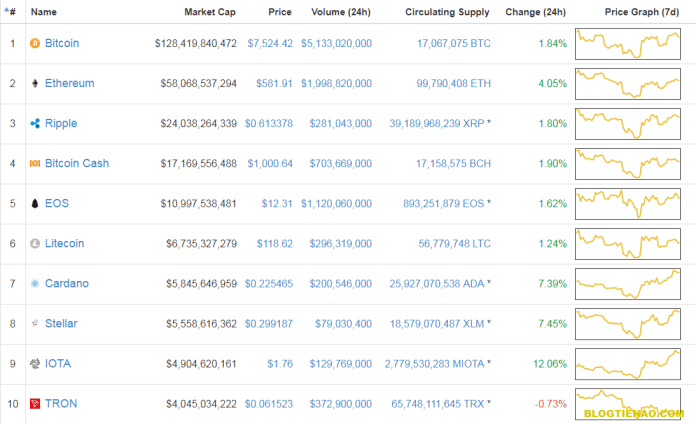
Task: Open Cardano 7-day price graph thumbnail
Action: (x=628, y=284)
